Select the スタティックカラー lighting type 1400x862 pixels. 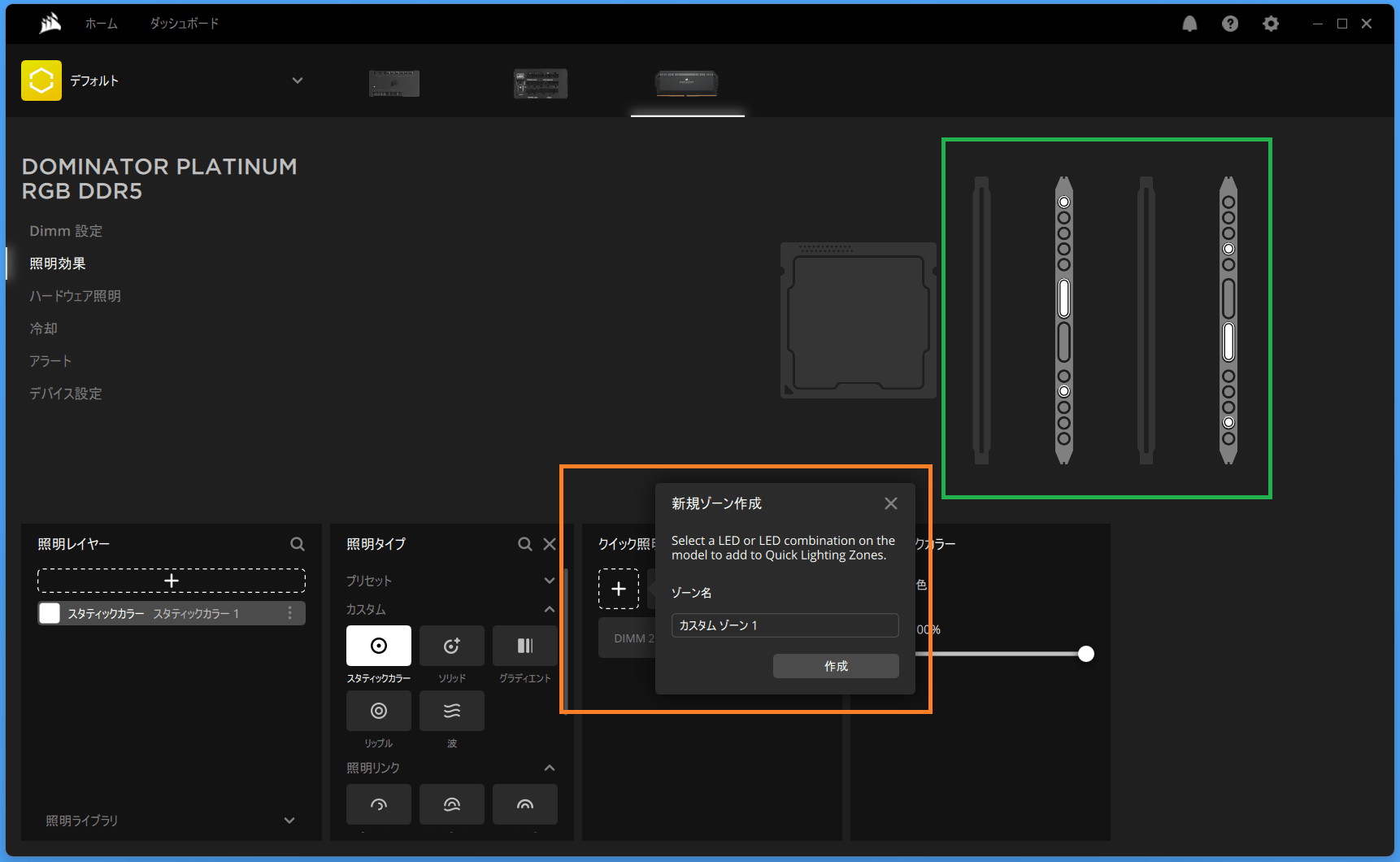pos(379,646)
